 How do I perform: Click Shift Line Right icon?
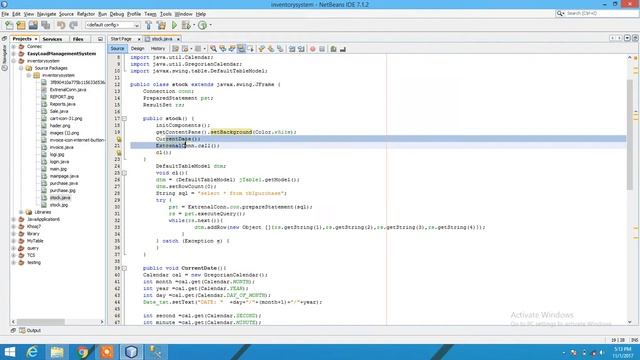301,49
